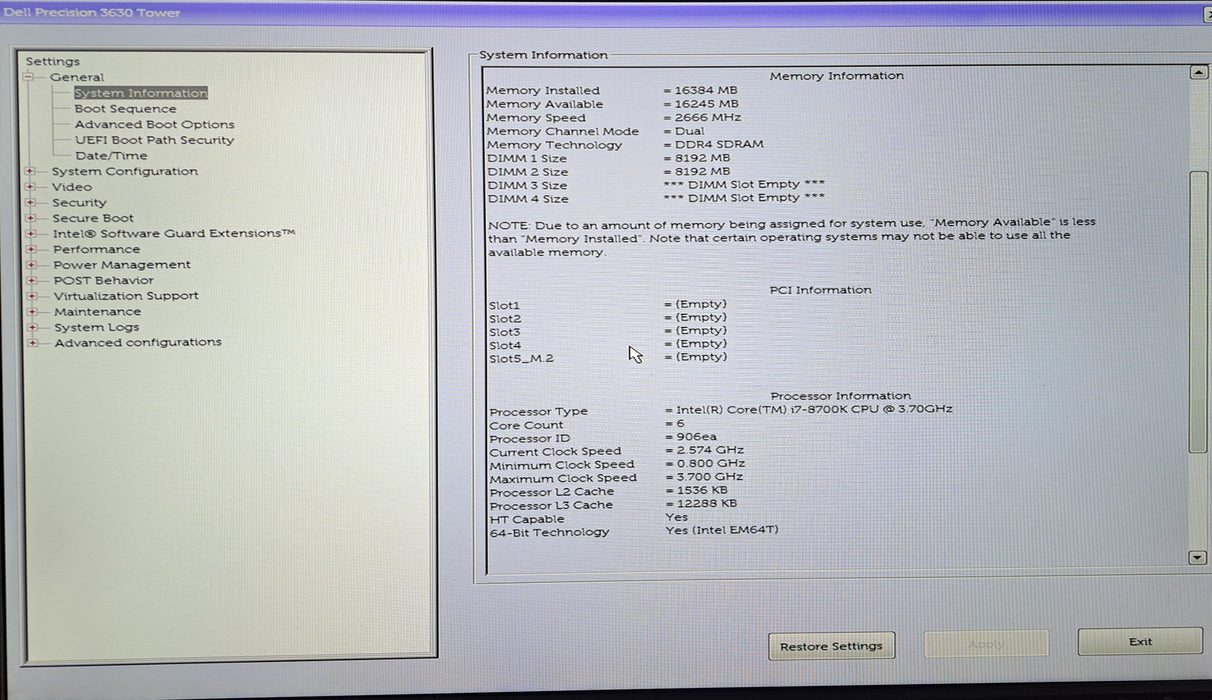
Task: Expand the POST Behavior node
Action: (32, 280)
